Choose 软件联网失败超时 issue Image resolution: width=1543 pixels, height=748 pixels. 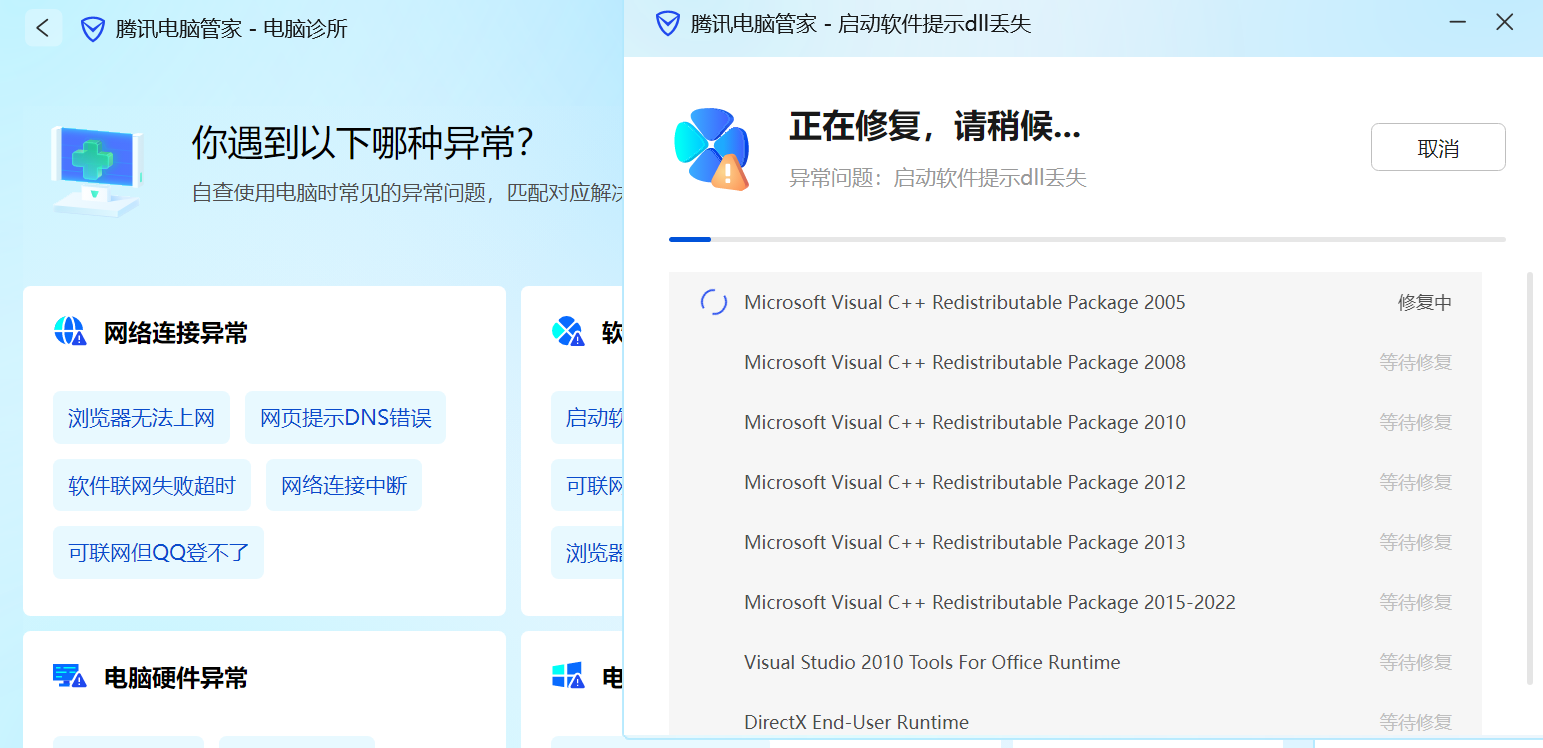(x=152, y=485)
